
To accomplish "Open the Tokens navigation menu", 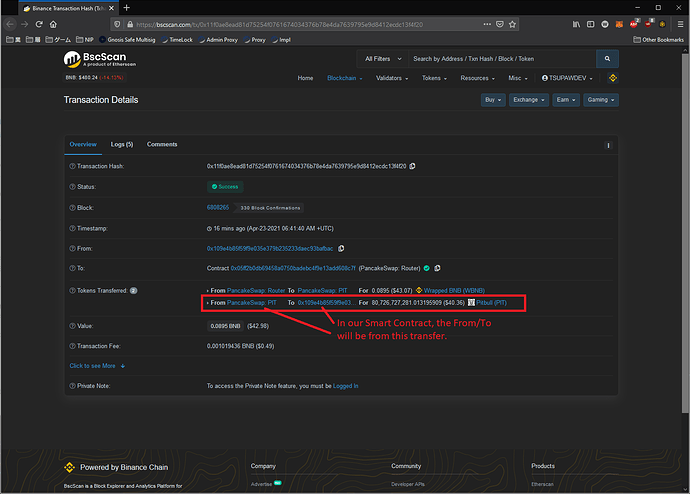I will coord(434,78).
